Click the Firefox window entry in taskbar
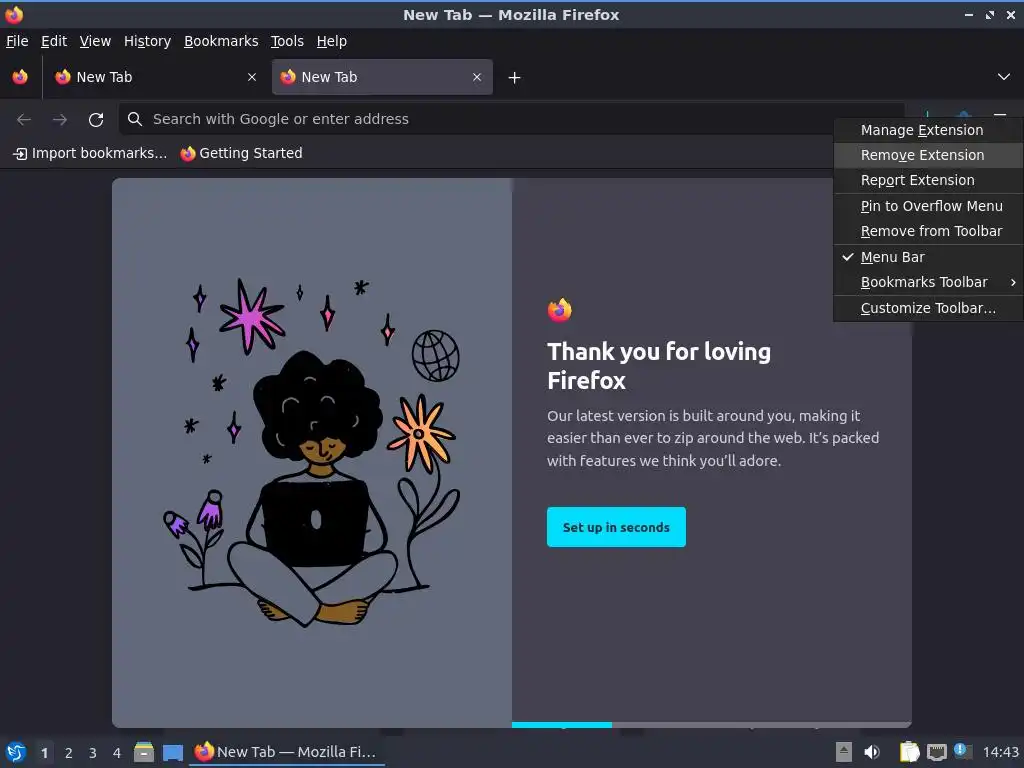Viewport: 1024px width, 768px height. click(x=287, y=752)
